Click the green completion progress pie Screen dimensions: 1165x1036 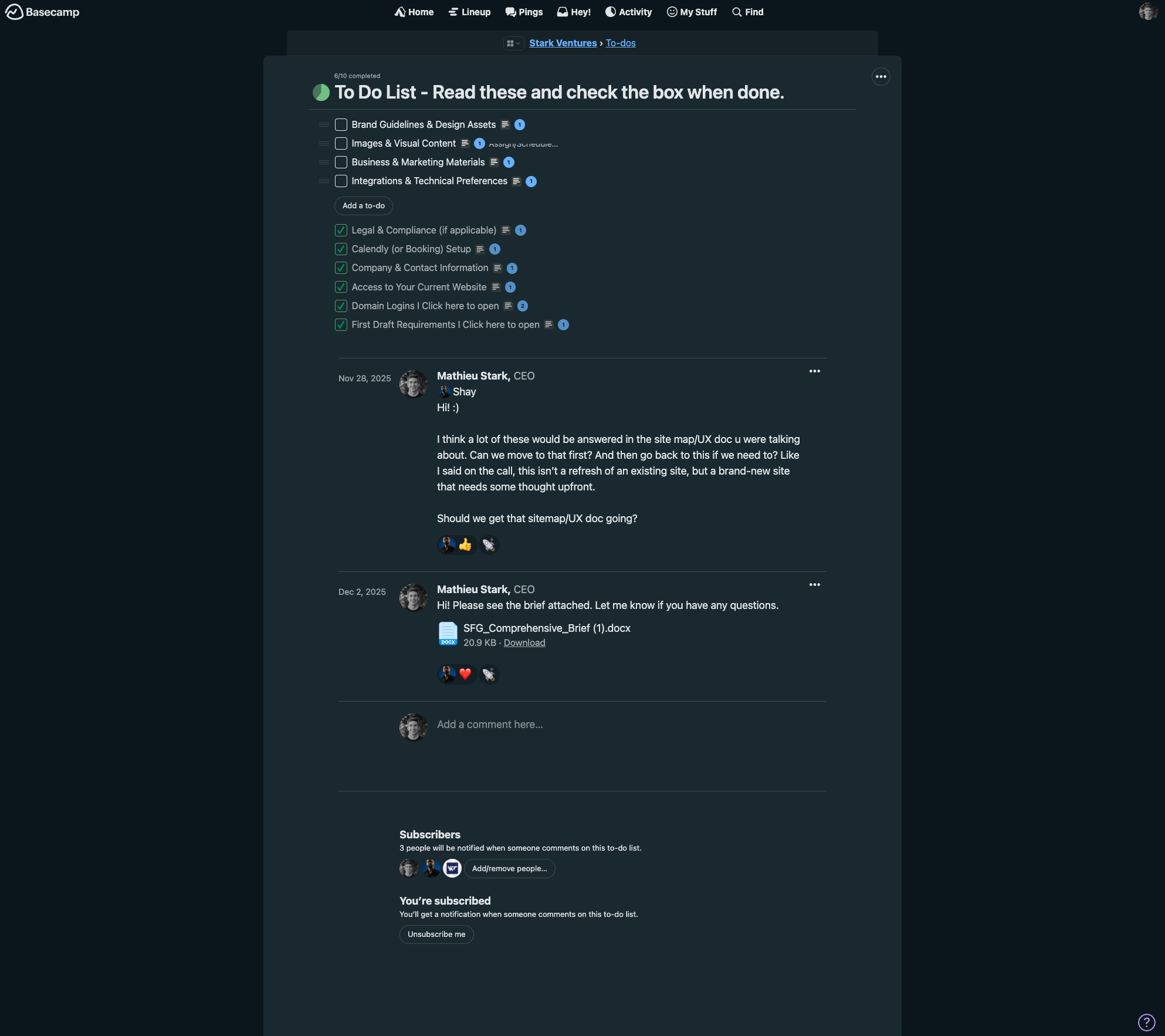(321, 92)
